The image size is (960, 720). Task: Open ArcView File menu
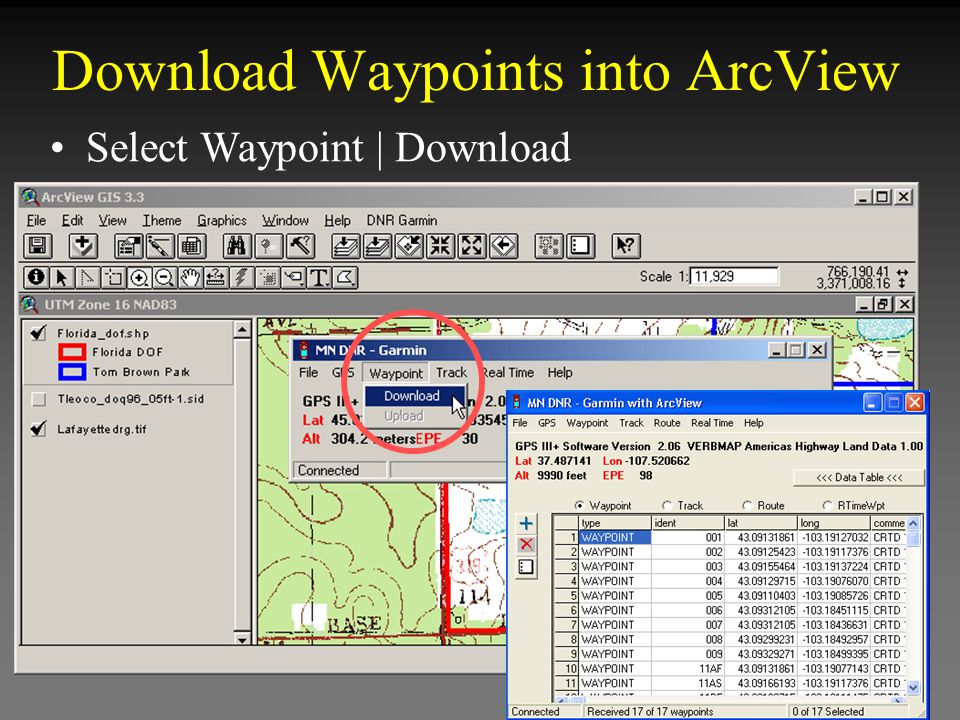pyautogui.click(x=36, y=220)
